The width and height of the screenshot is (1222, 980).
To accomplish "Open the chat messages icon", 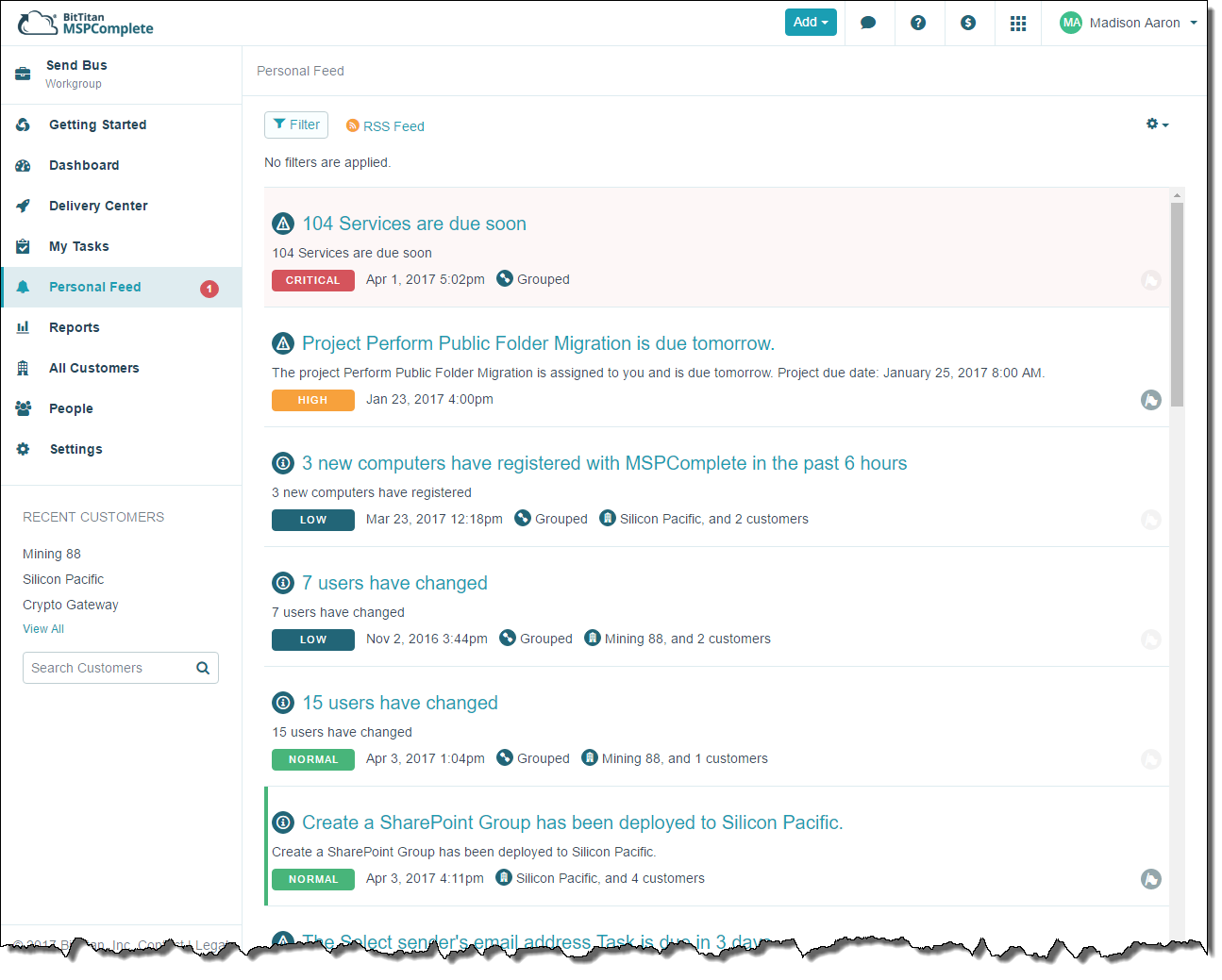I will point(868,23).
